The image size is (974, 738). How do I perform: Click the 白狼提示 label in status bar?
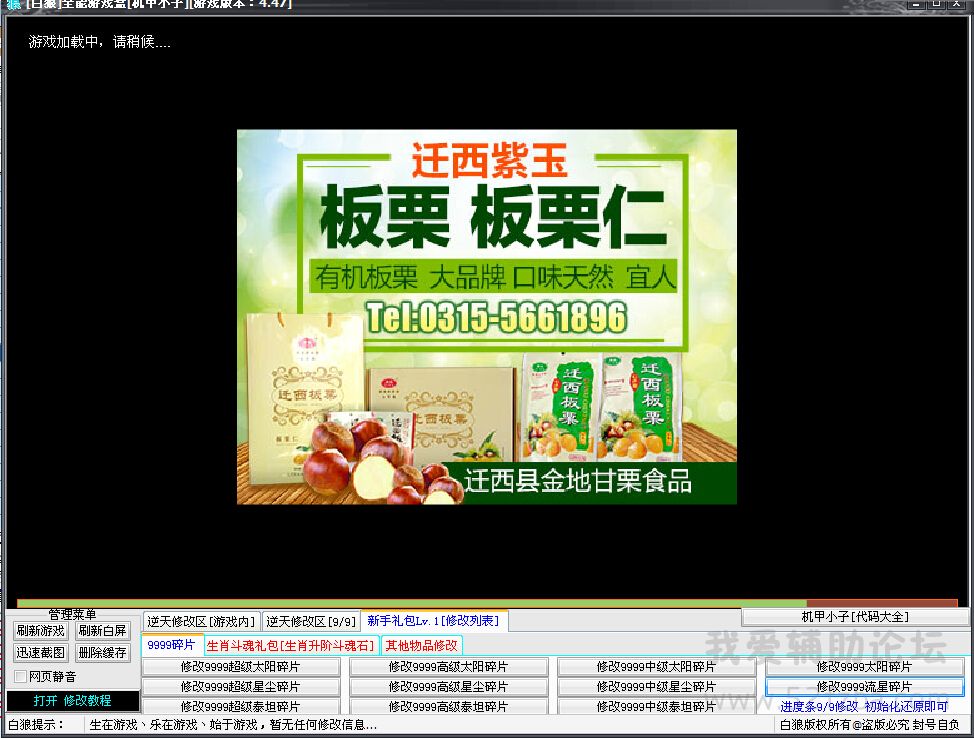tap(36, 725)
